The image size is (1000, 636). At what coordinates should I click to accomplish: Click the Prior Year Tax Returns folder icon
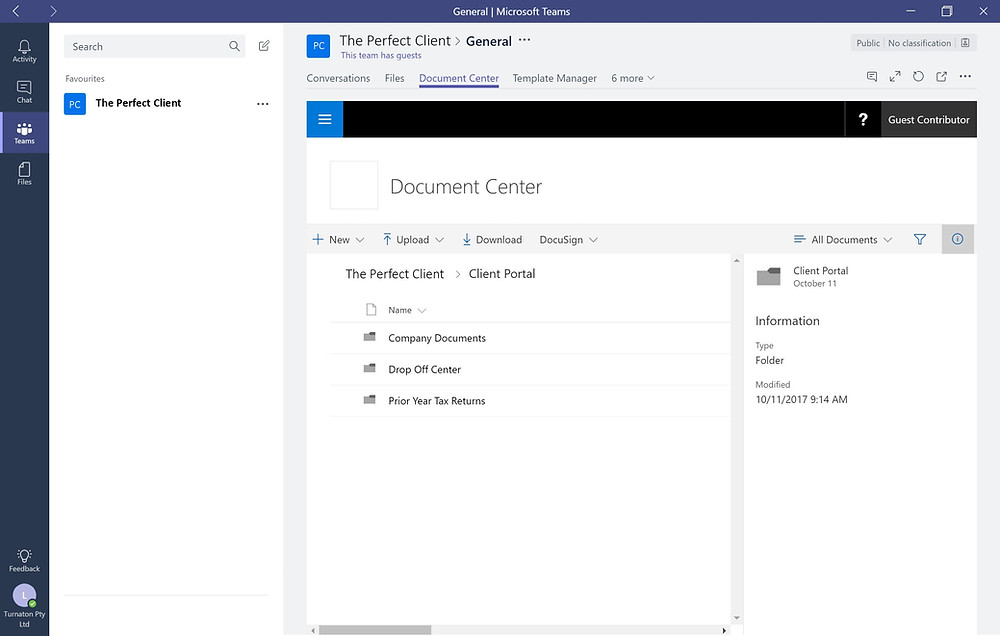(x=369, y=399)
